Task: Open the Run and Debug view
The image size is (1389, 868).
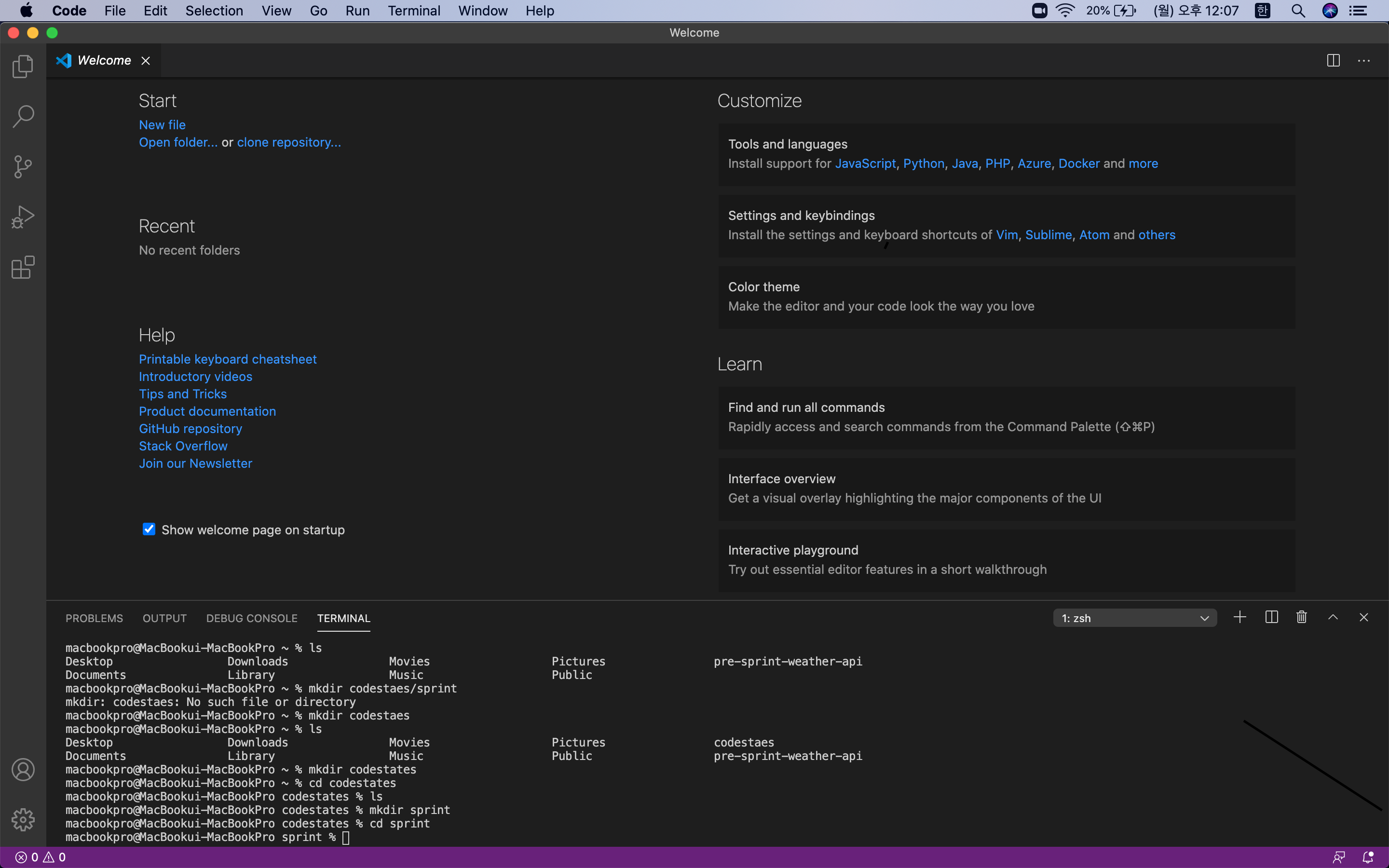Action: point(23,217)
